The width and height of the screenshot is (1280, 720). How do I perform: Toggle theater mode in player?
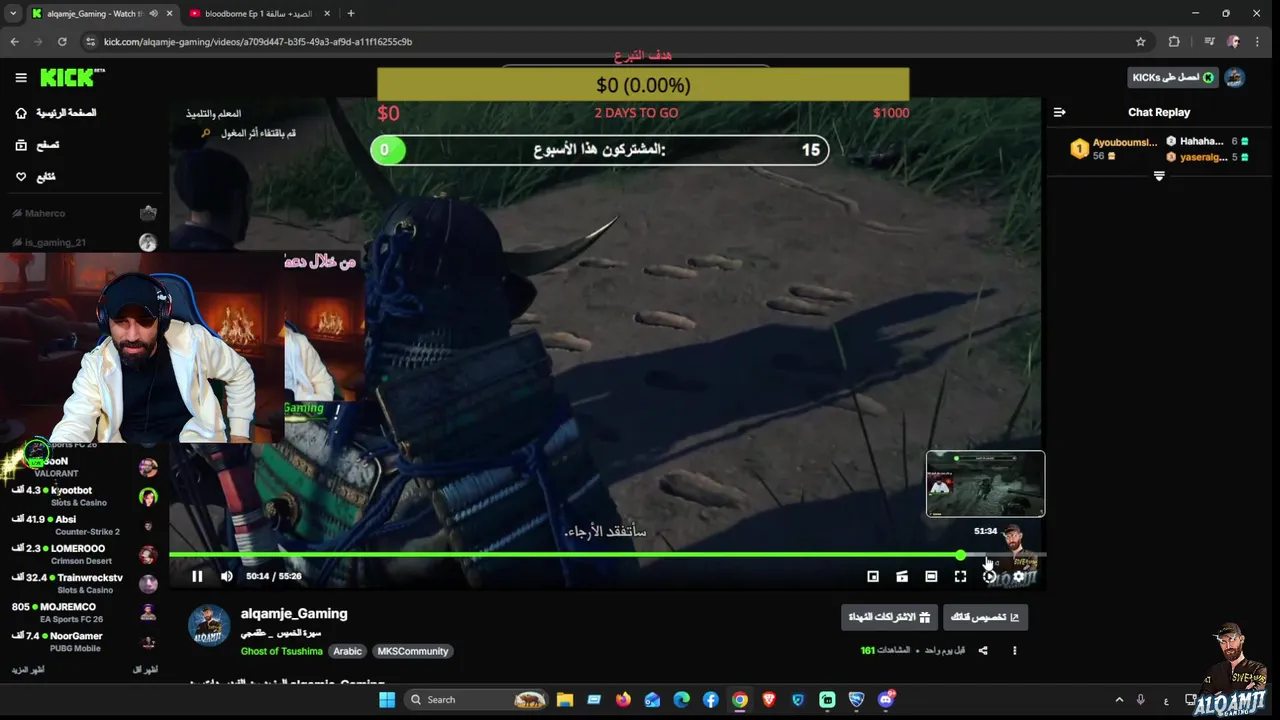click(931, 576)
